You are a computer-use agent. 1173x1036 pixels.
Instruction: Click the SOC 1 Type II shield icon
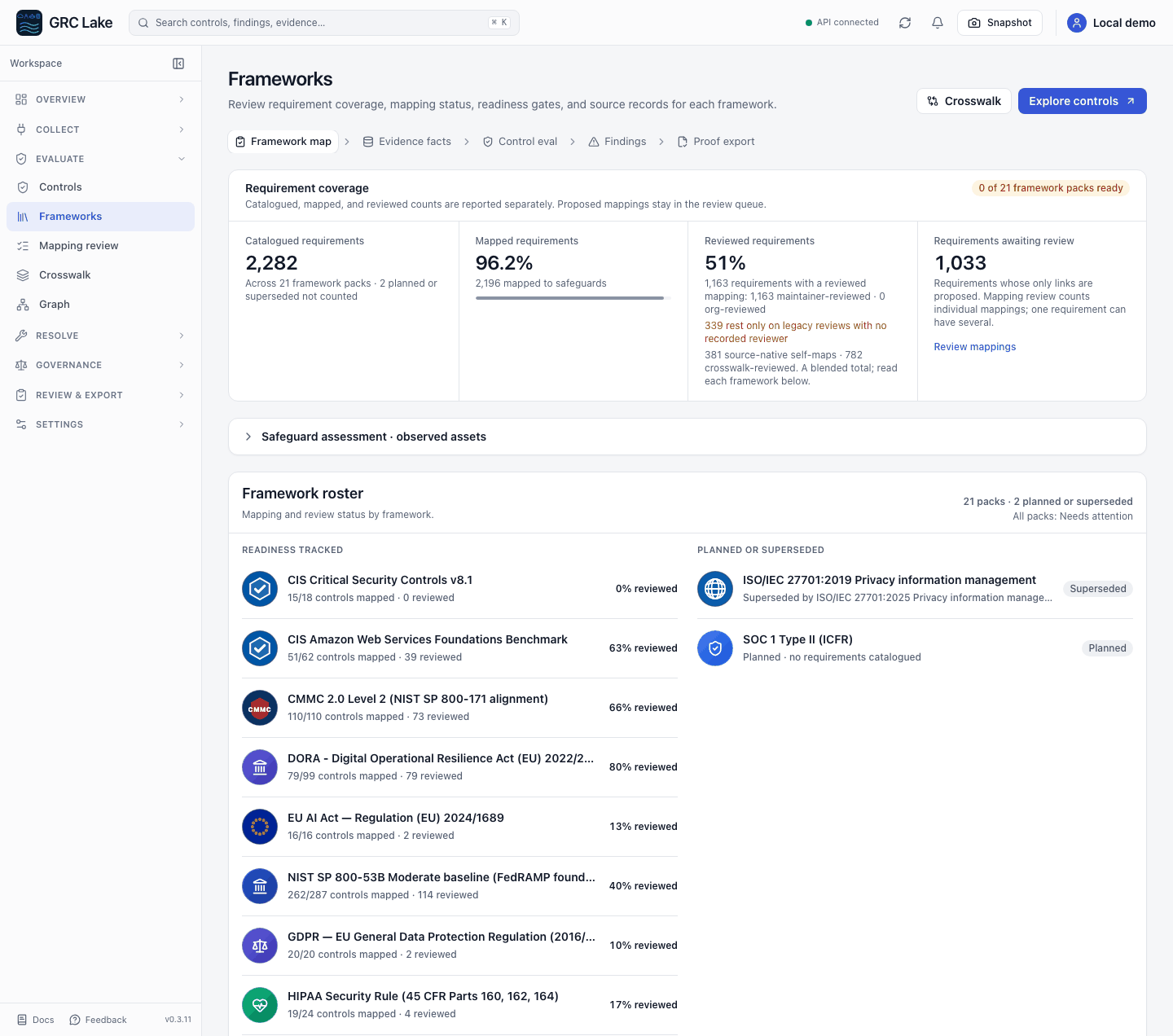(x=715, y=648)
